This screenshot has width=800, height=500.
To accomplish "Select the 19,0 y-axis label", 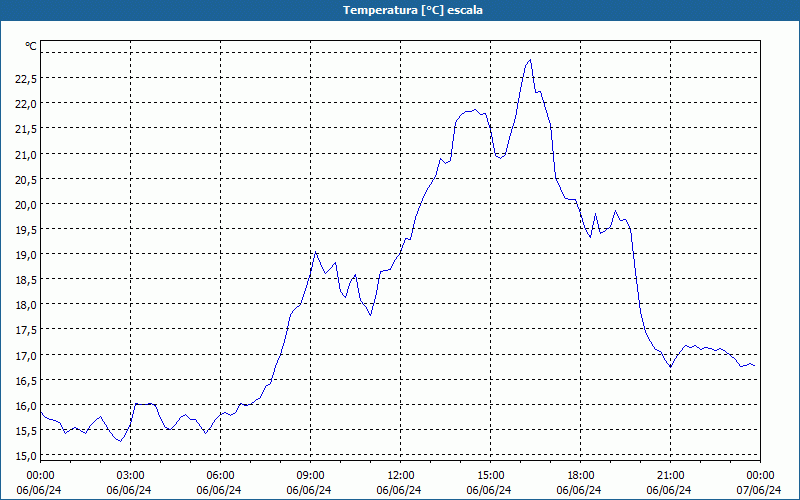I will coord(25,255).
